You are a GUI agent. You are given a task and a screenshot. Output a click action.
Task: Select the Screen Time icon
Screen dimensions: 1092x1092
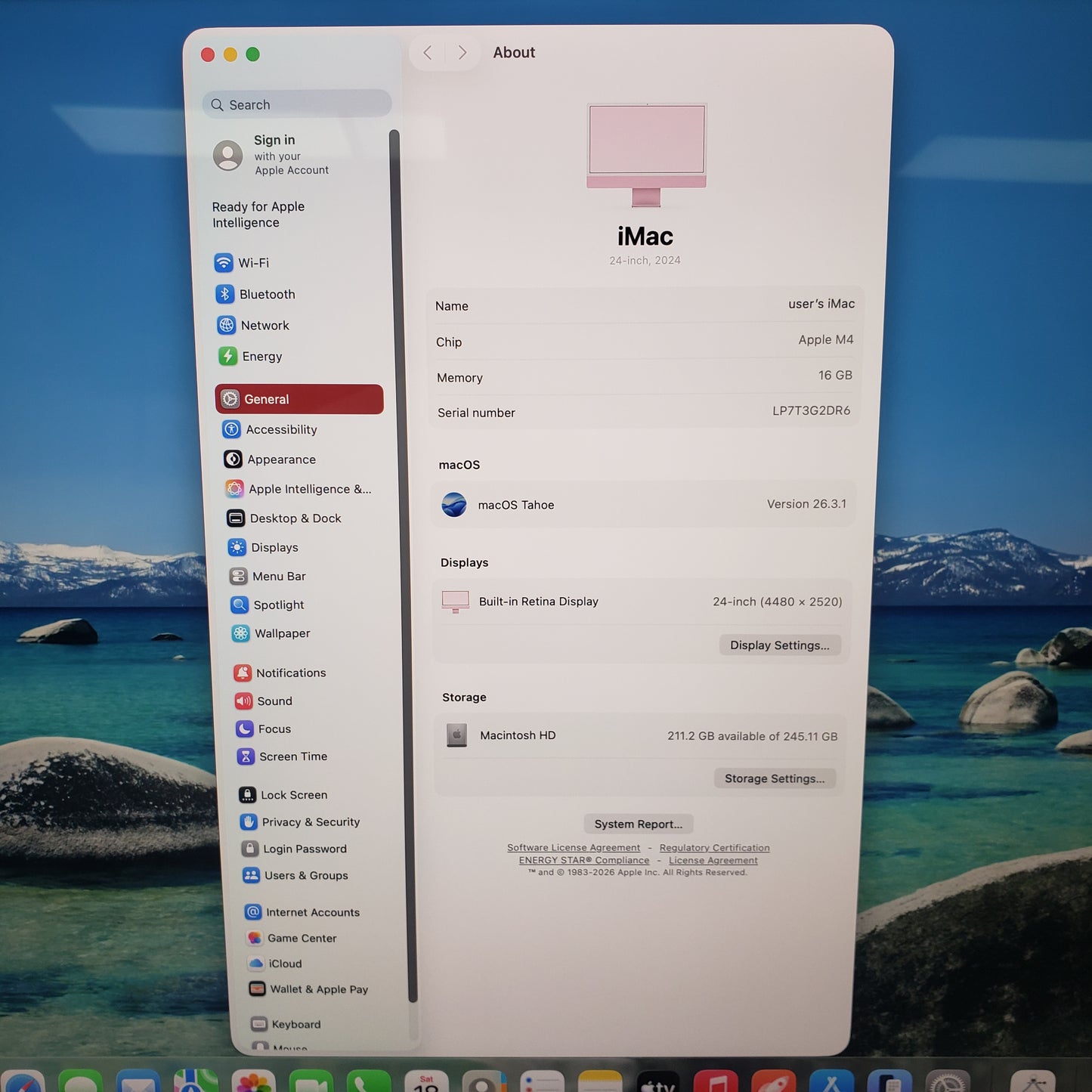point(247,756)
